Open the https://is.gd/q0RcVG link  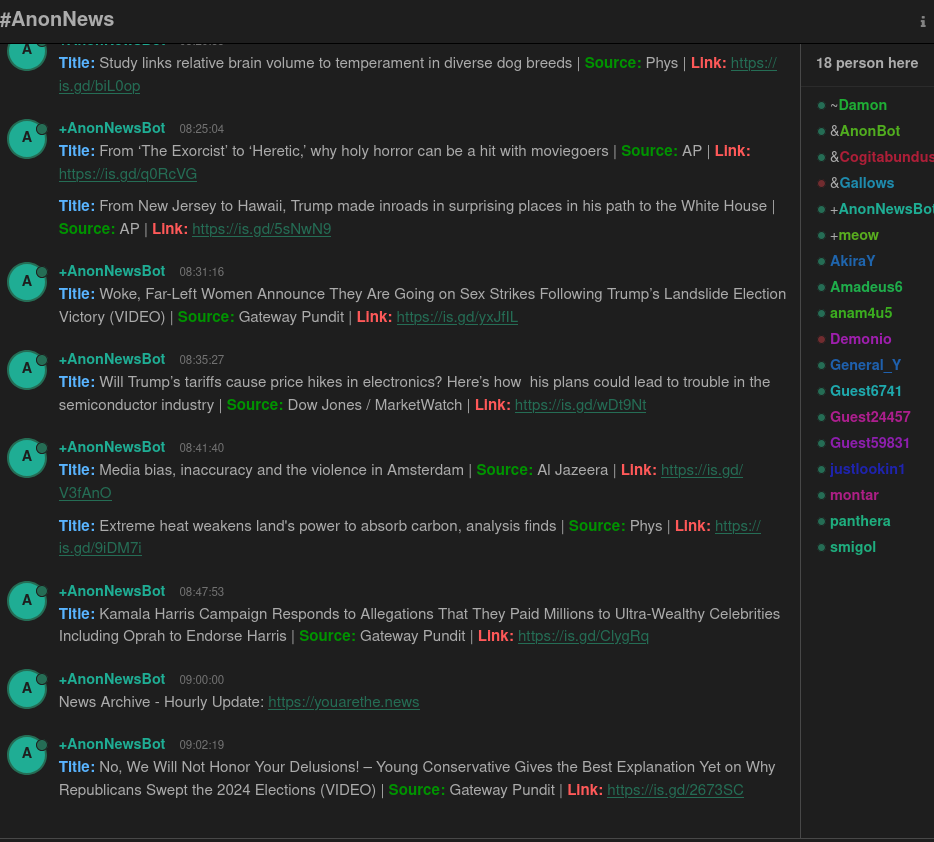(127, 174)
